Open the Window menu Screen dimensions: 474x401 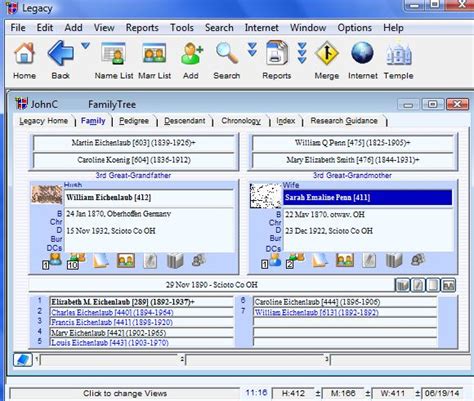[x=308, y=28]
